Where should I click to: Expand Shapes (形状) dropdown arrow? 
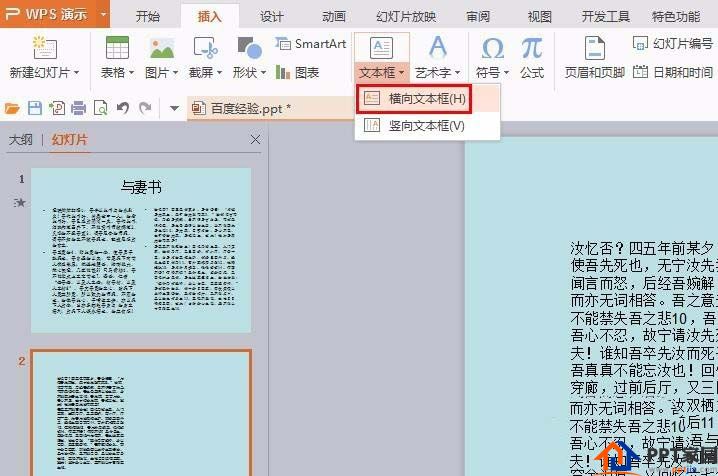point(263,72)
